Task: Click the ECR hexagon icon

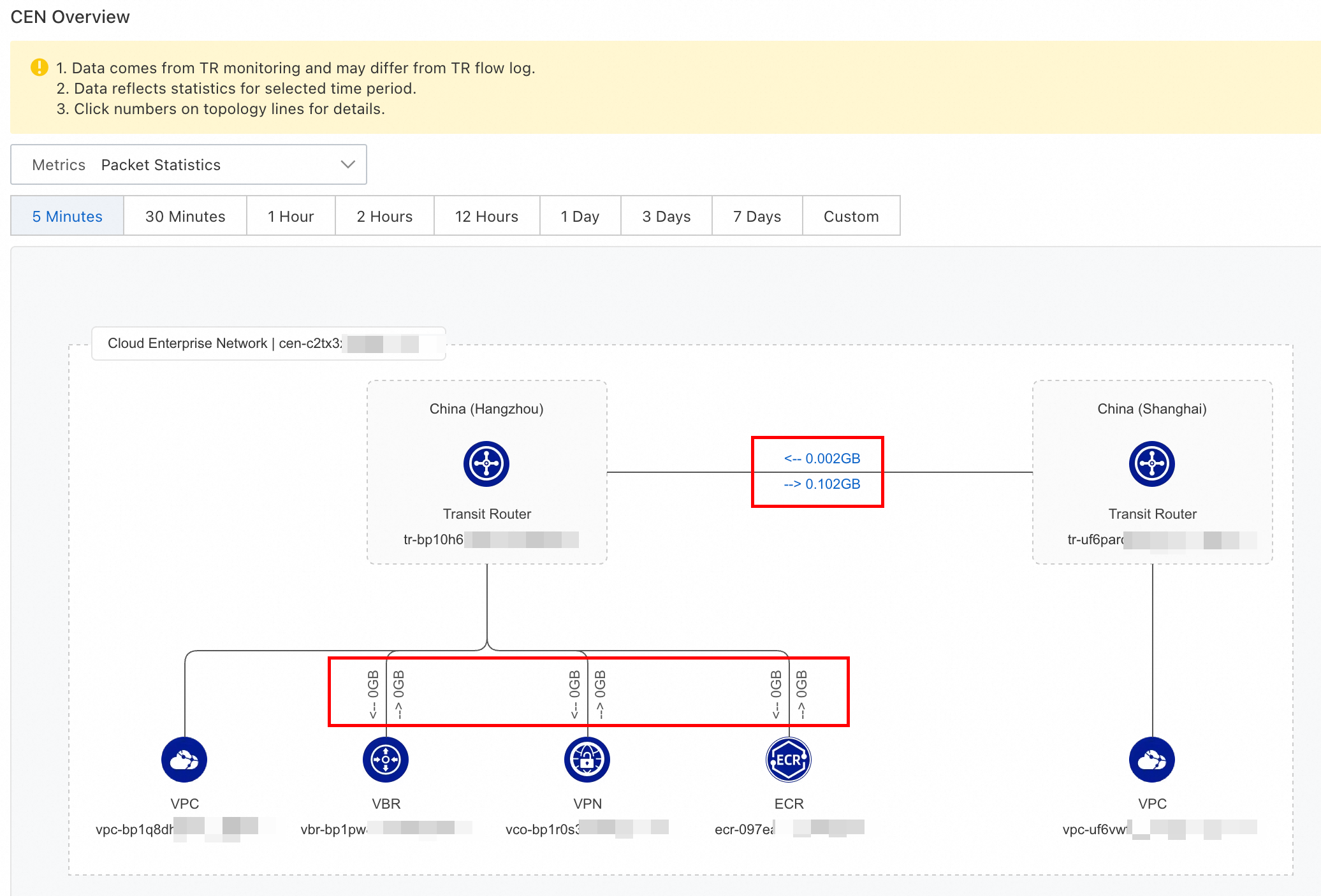Action: [x=789, y=760]
